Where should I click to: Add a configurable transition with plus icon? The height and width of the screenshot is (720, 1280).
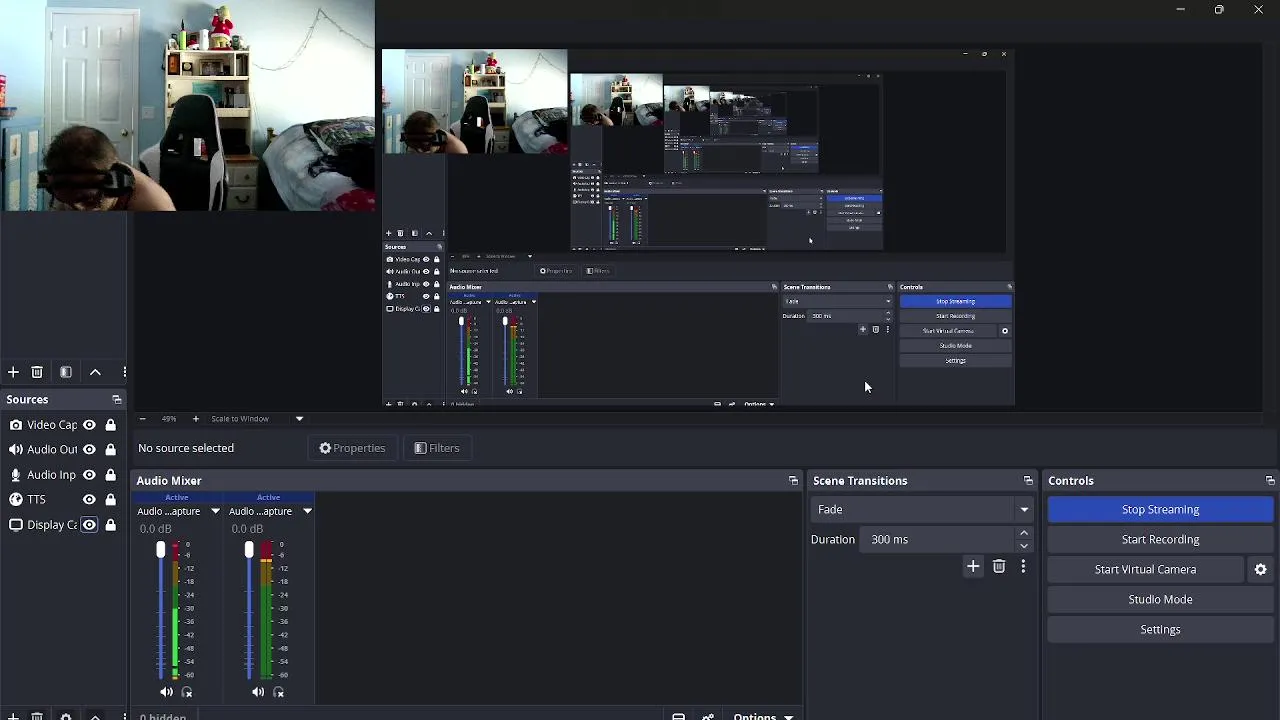(x=973, y=567)
